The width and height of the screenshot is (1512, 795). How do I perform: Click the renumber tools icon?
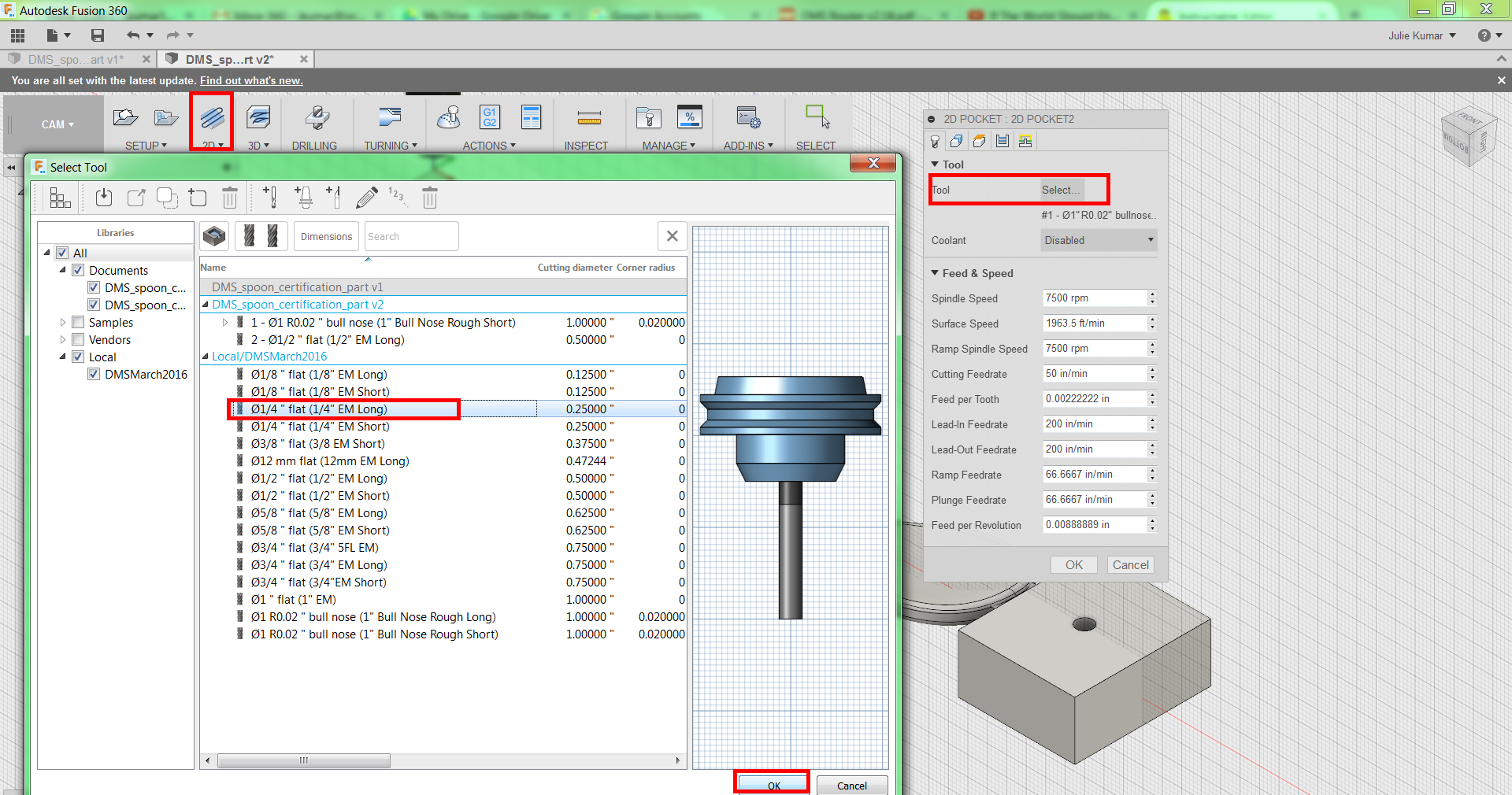[398, 196]
